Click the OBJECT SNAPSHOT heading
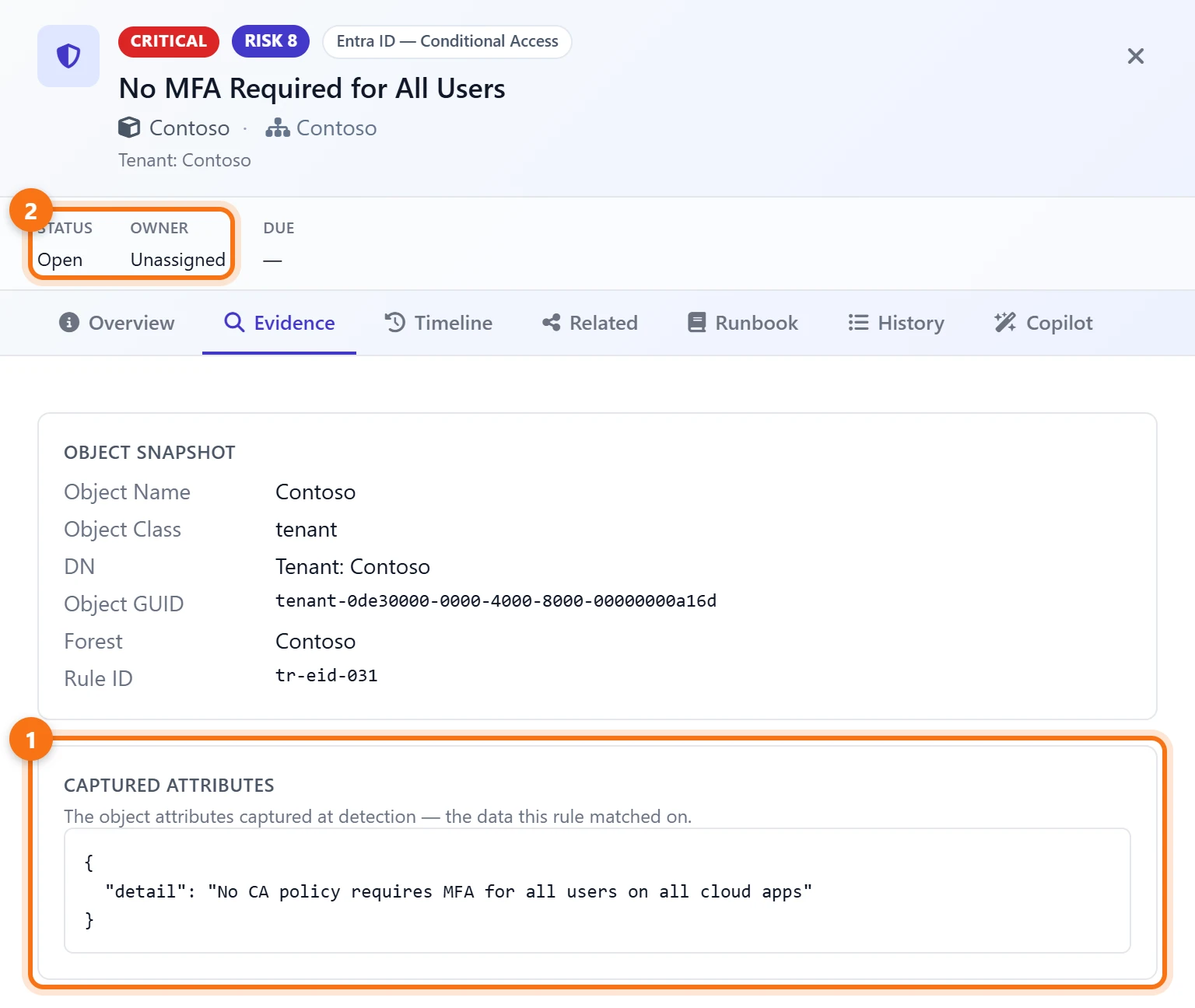Image resolution: width=1195 pixels, height=1008 pixels. point(149,453)
